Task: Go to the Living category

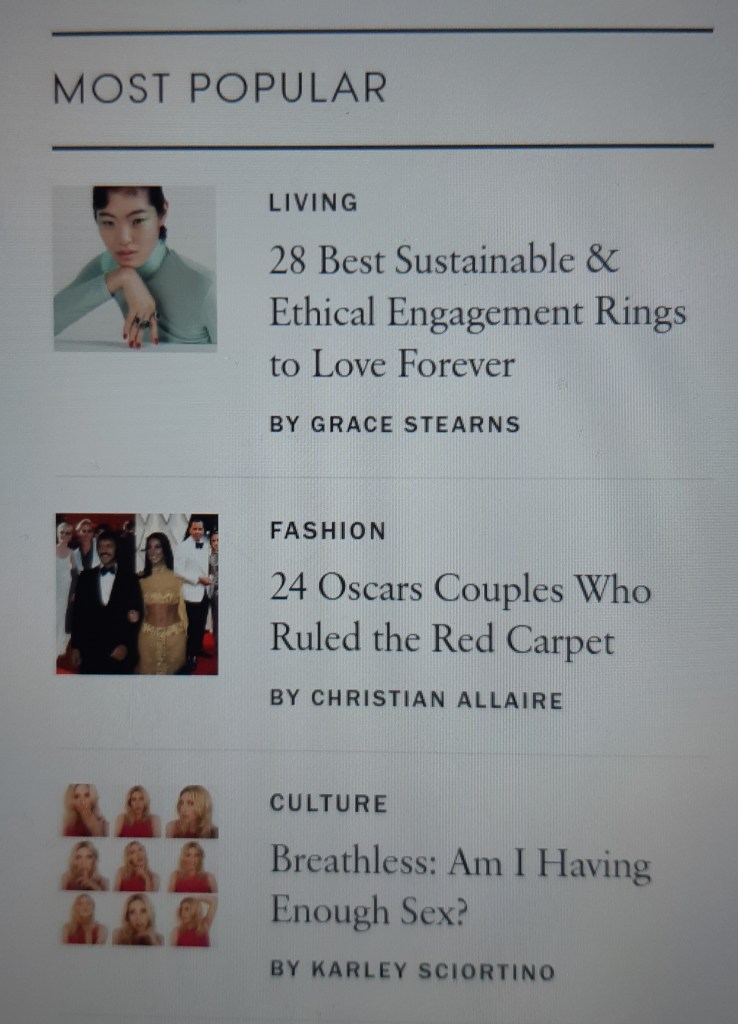Action: [313, 202]
